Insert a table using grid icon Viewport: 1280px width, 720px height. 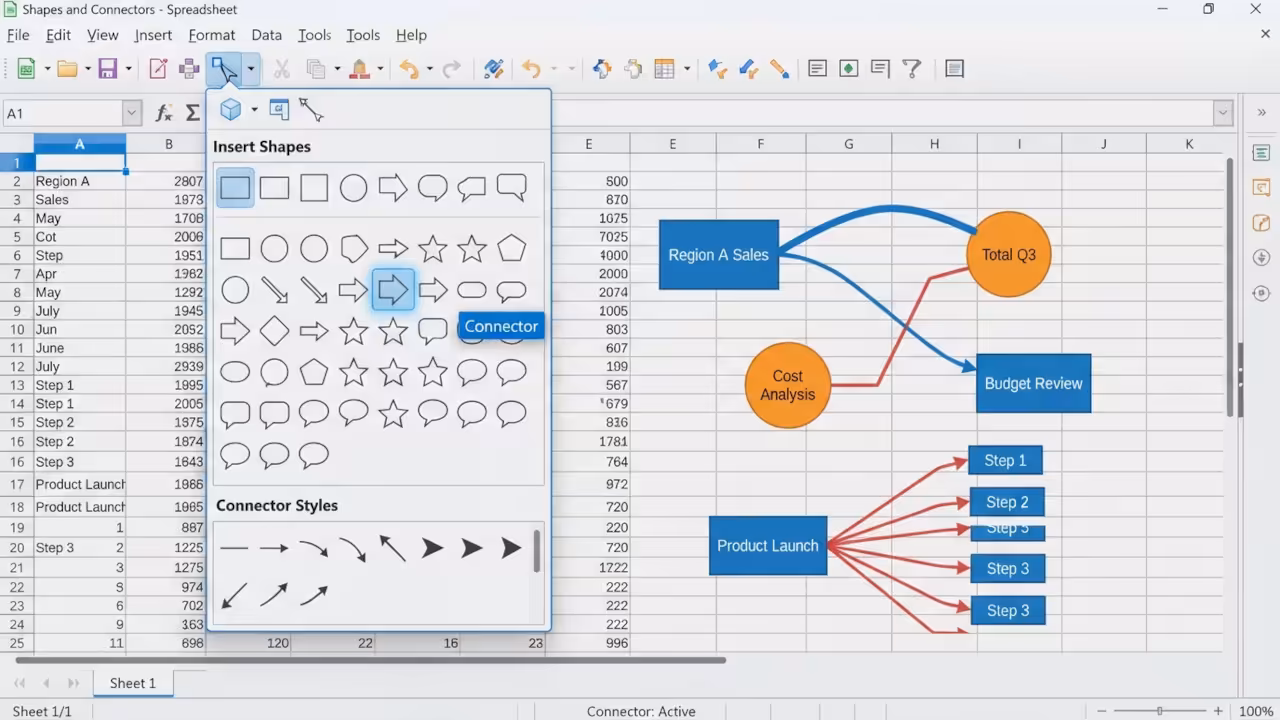[x=665, y=69]
